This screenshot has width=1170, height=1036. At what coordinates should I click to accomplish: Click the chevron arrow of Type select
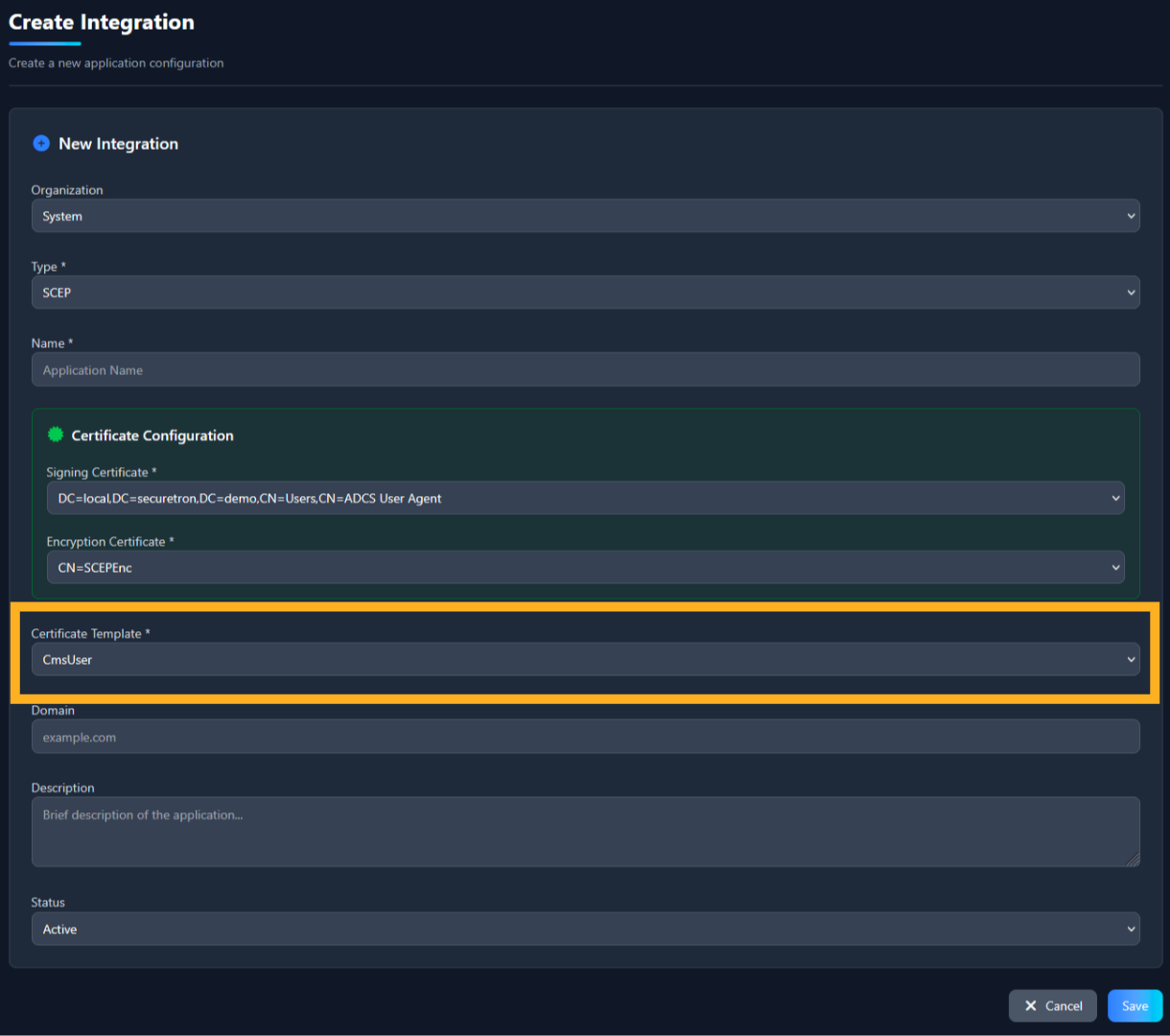coord(1131,293)
